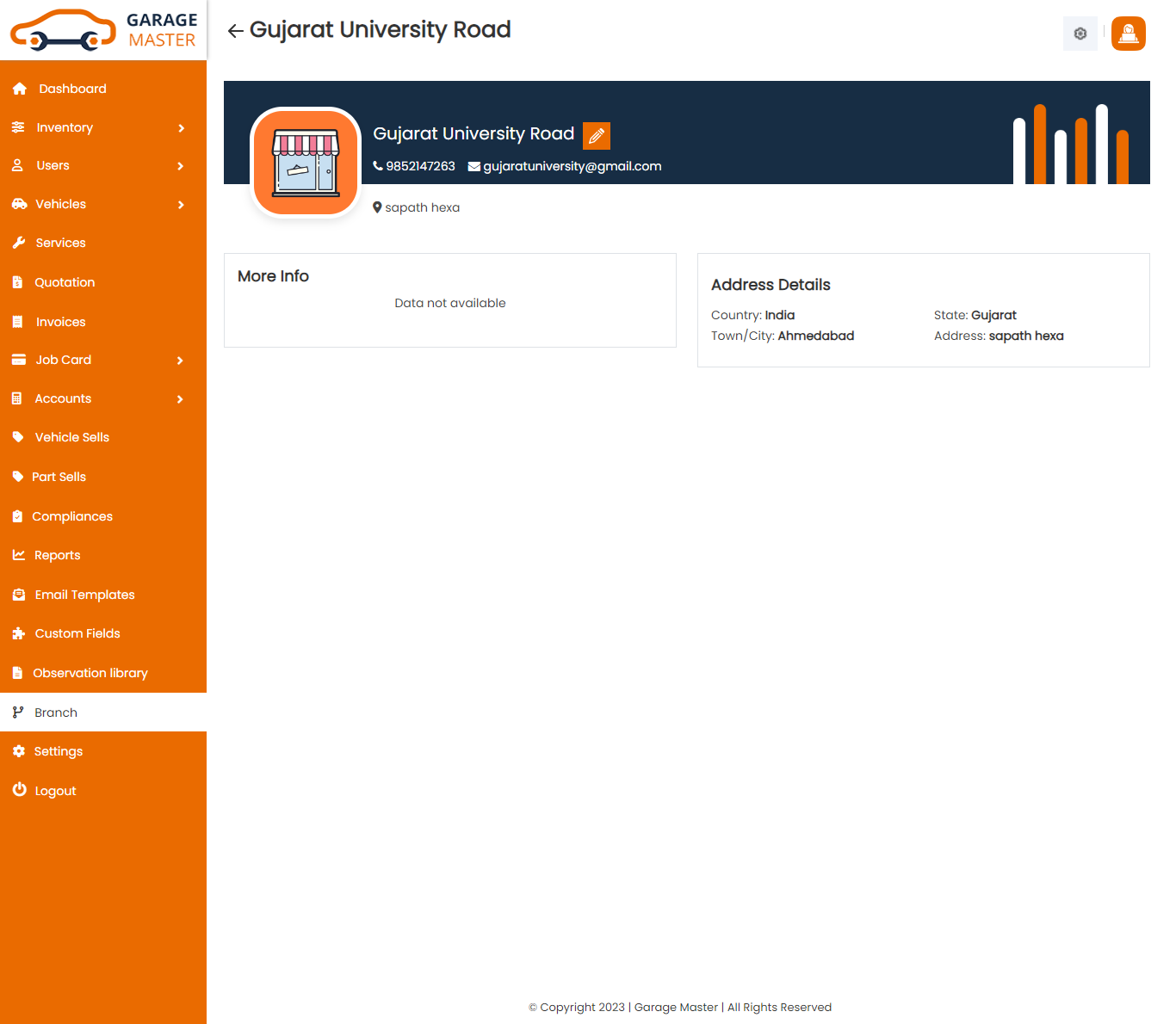Open the Quotation menu item
This screenshot has height=1024, width=1176.
click(65, 282)
